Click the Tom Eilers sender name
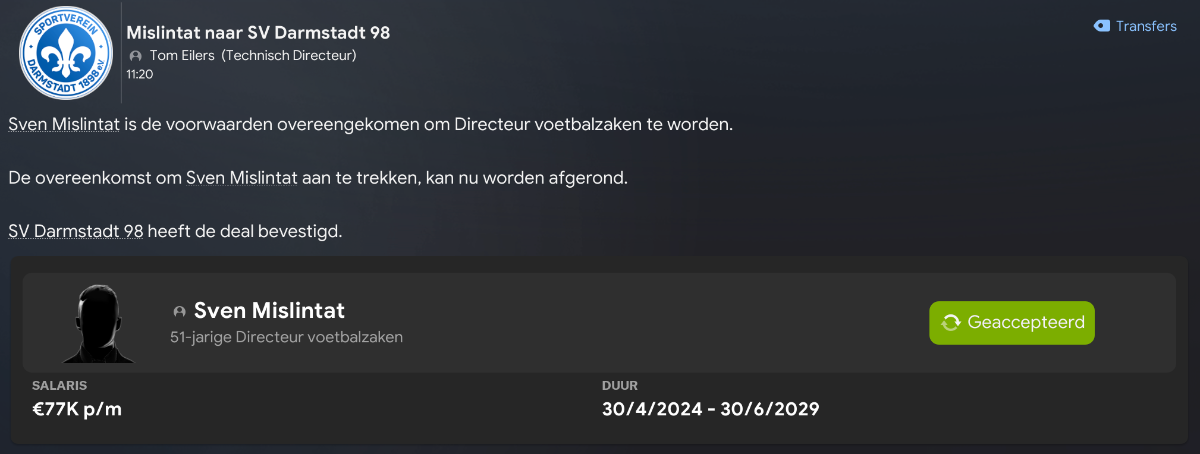 (x=182, y=56)
